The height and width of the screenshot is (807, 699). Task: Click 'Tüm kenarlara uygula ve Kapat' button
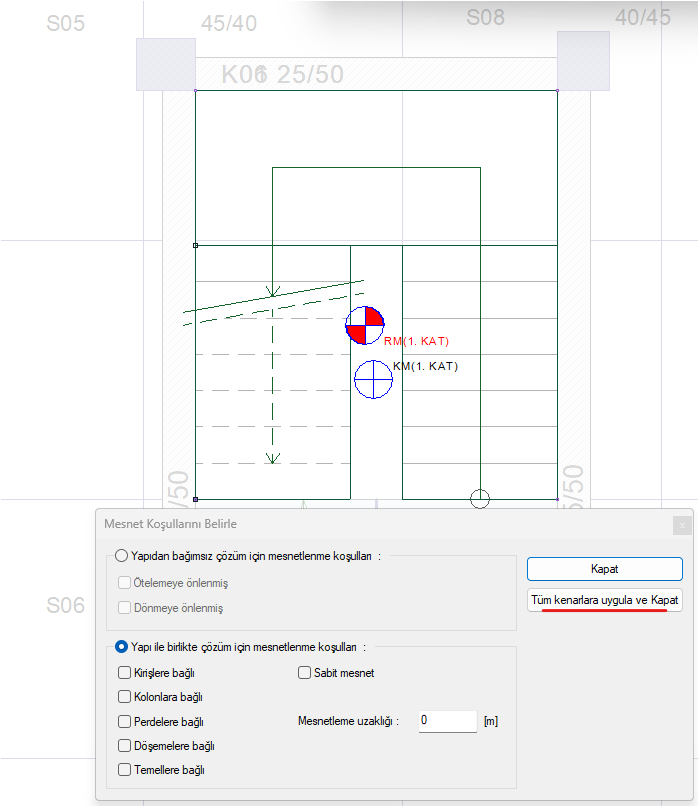click(604, 600)
